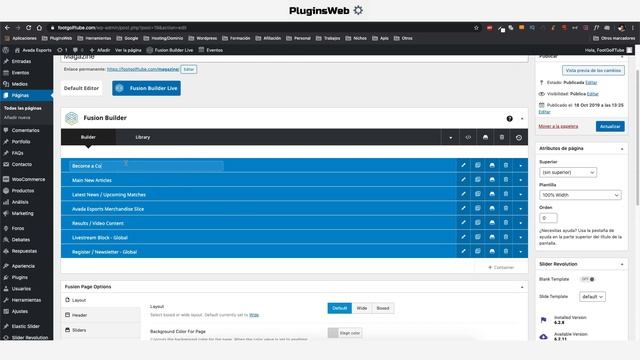
Task: Open the builder toolbar dropdown arrow
Action: coord(451,138)
